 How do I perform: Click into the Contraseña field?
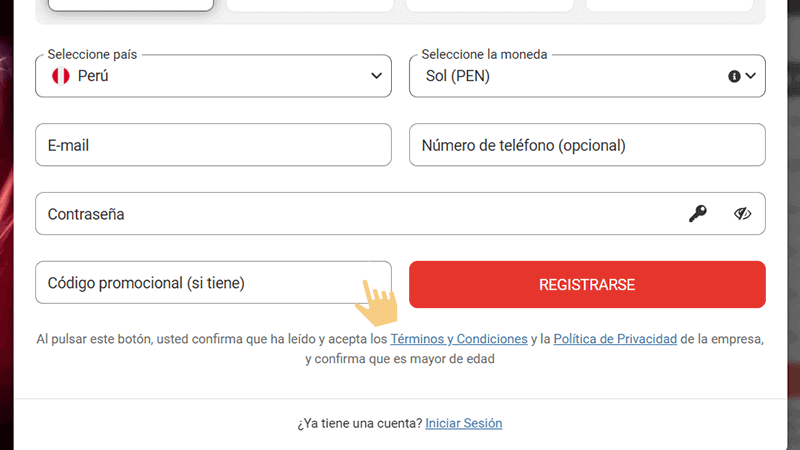point(350,213)
